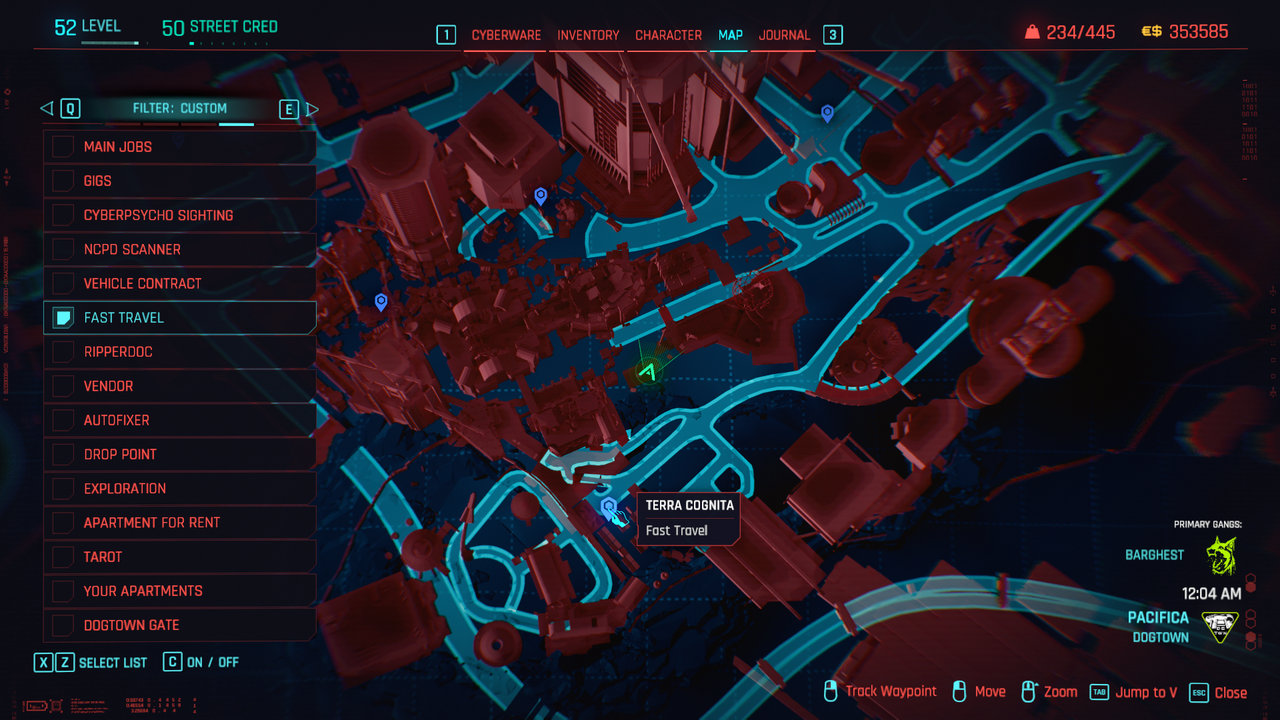Click the Track Waypoint button
The image size is (1280, 720).
pos(880,692)
